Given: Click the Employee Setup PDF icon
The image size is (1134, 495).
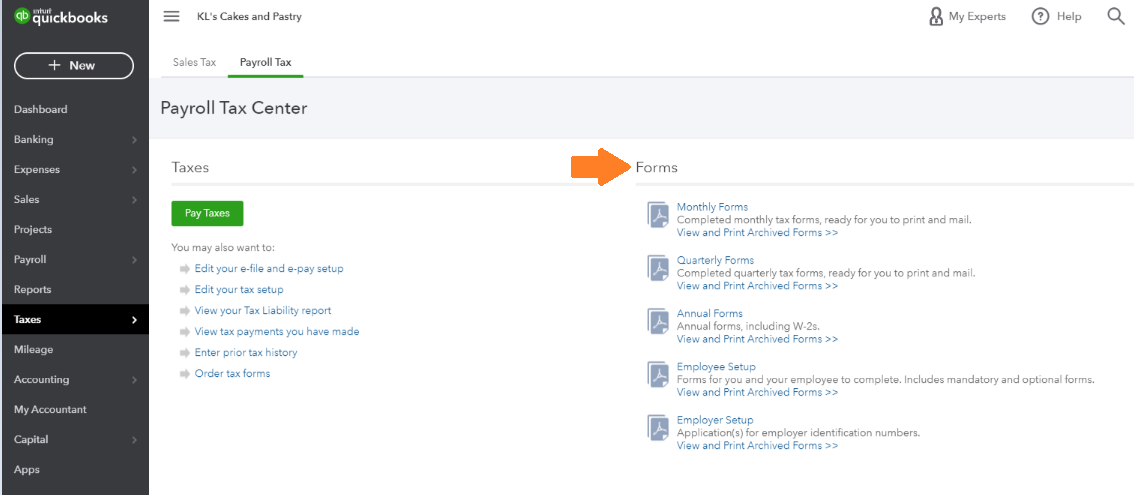Looking at the screenshot, I should coord(658,375).
